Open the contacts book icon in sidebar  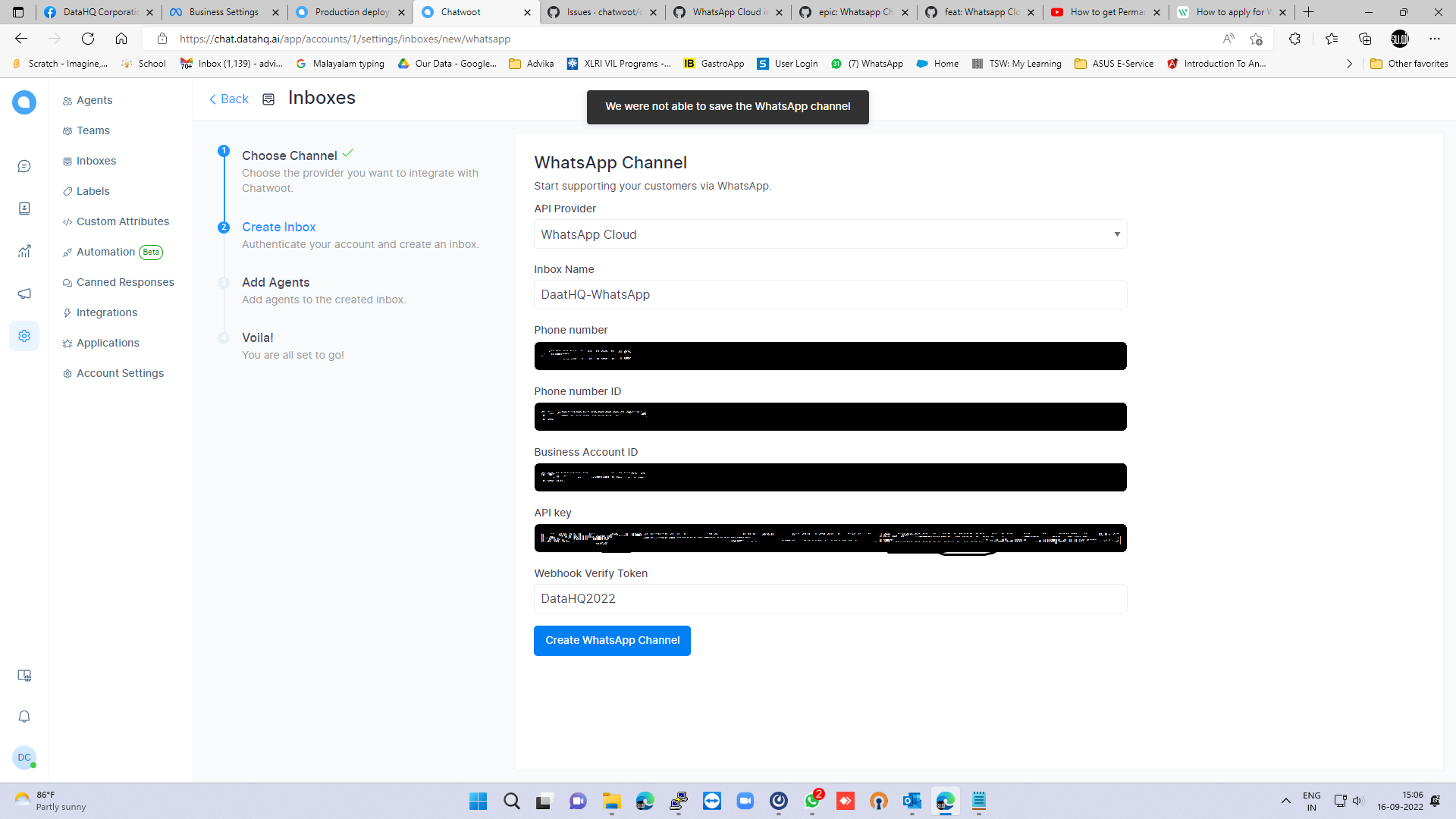tap(24, 209)
